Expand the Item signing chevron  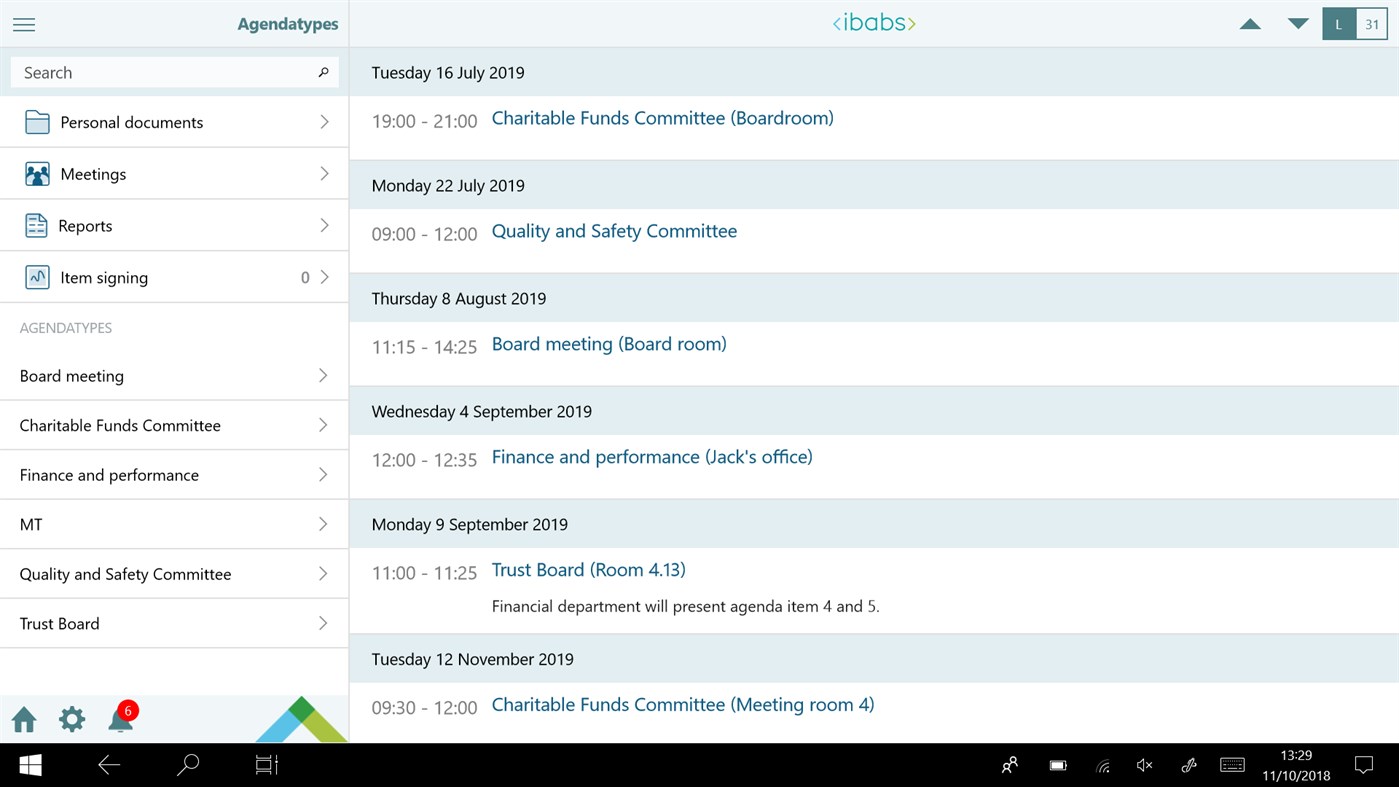[324, 277]
